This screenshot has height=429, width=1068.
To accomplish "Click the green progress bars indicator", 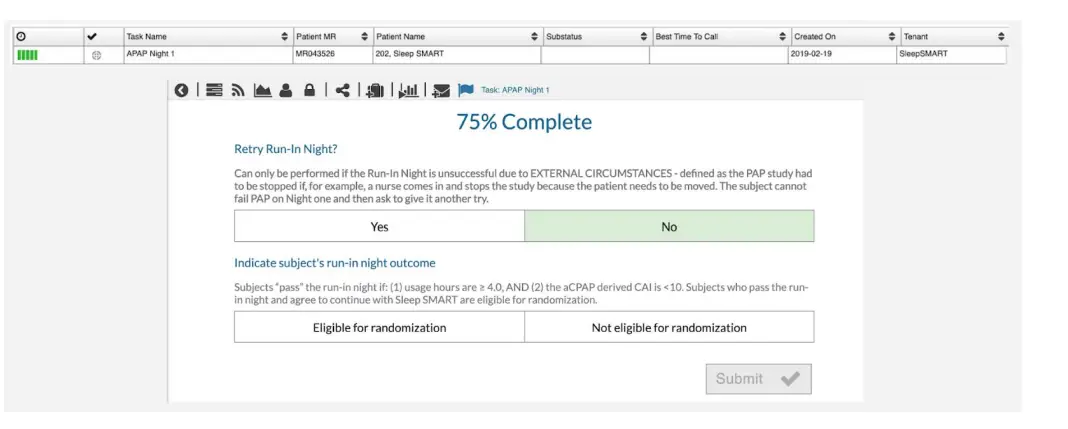I will [x=27, y=55].
